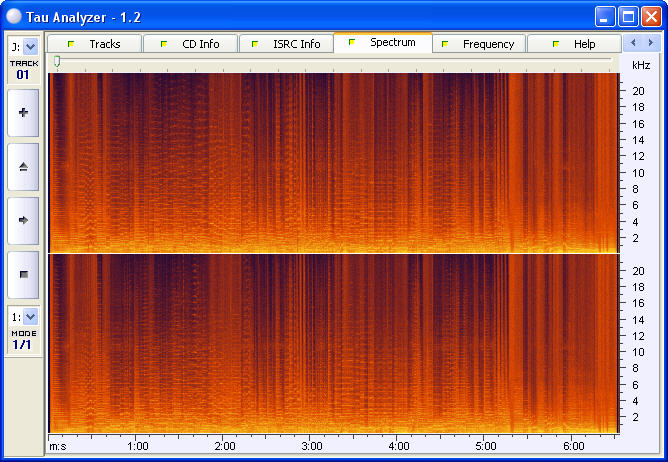Viewport: 668px width, 462px height.
Task: Maximize the Tau Analyzer window
Action: 628,15
